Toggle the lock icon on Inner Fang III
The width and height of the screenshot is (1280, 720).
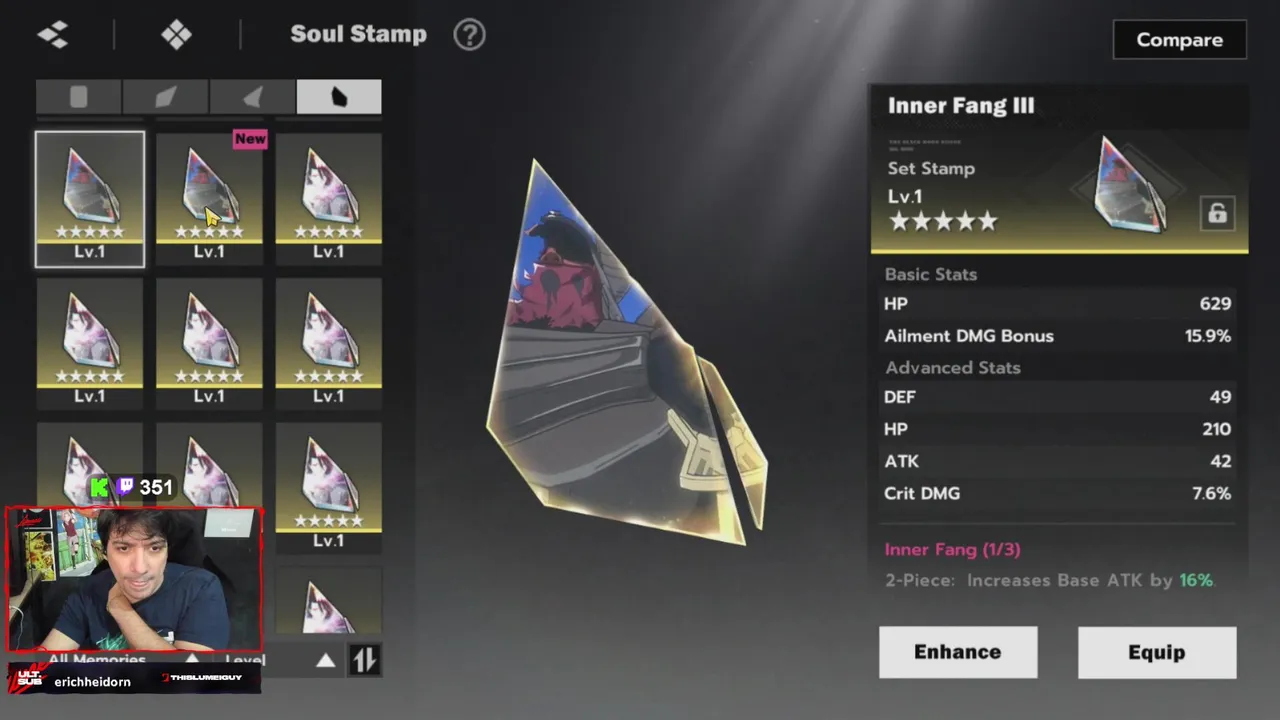(1217, 213)
